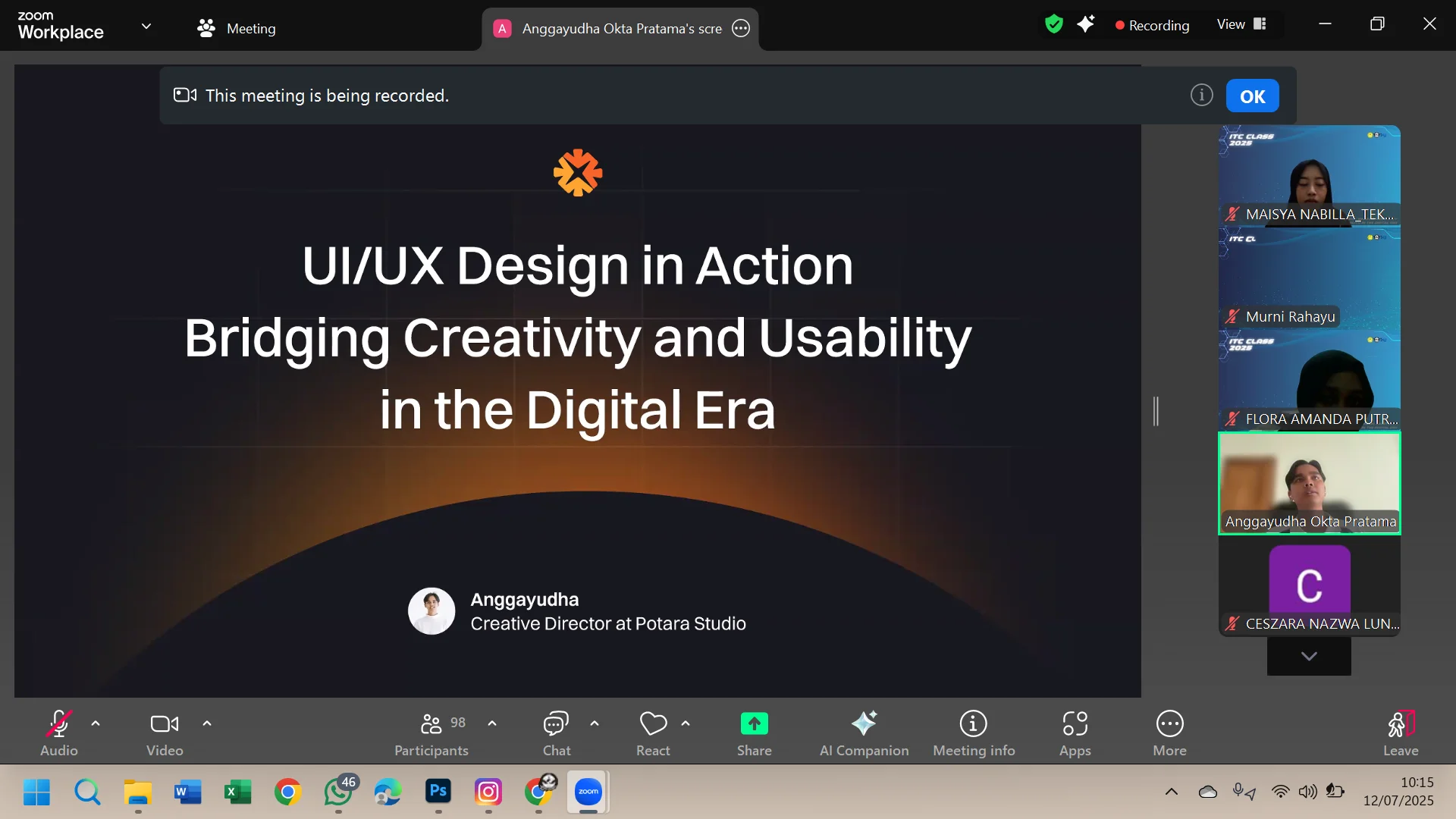Open the Apps panel

(1075, 733)
